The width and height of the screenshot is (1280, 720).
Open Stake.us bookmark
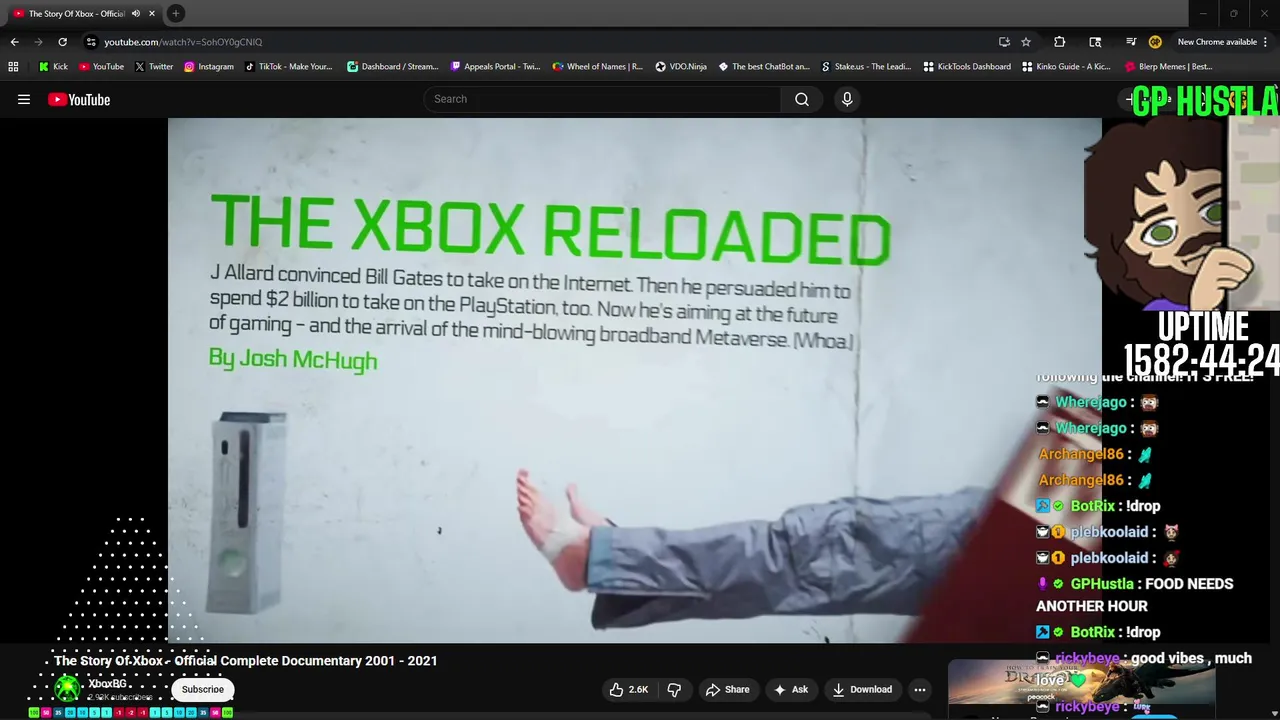[866, 67]
